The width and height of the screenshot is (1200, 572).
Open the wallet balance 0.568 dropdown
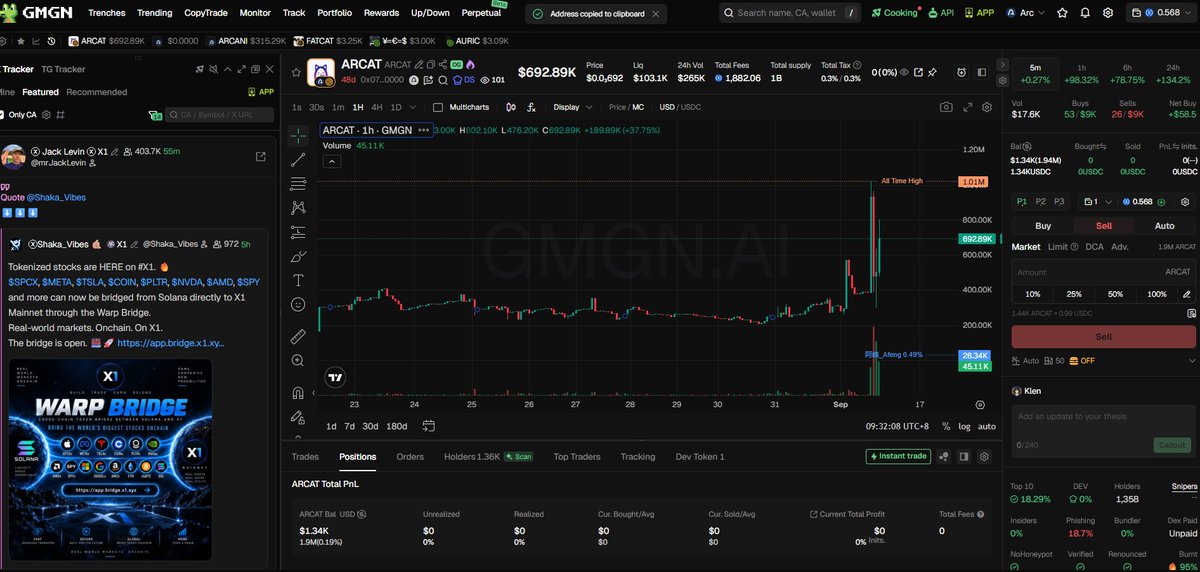click(1161, 13)
